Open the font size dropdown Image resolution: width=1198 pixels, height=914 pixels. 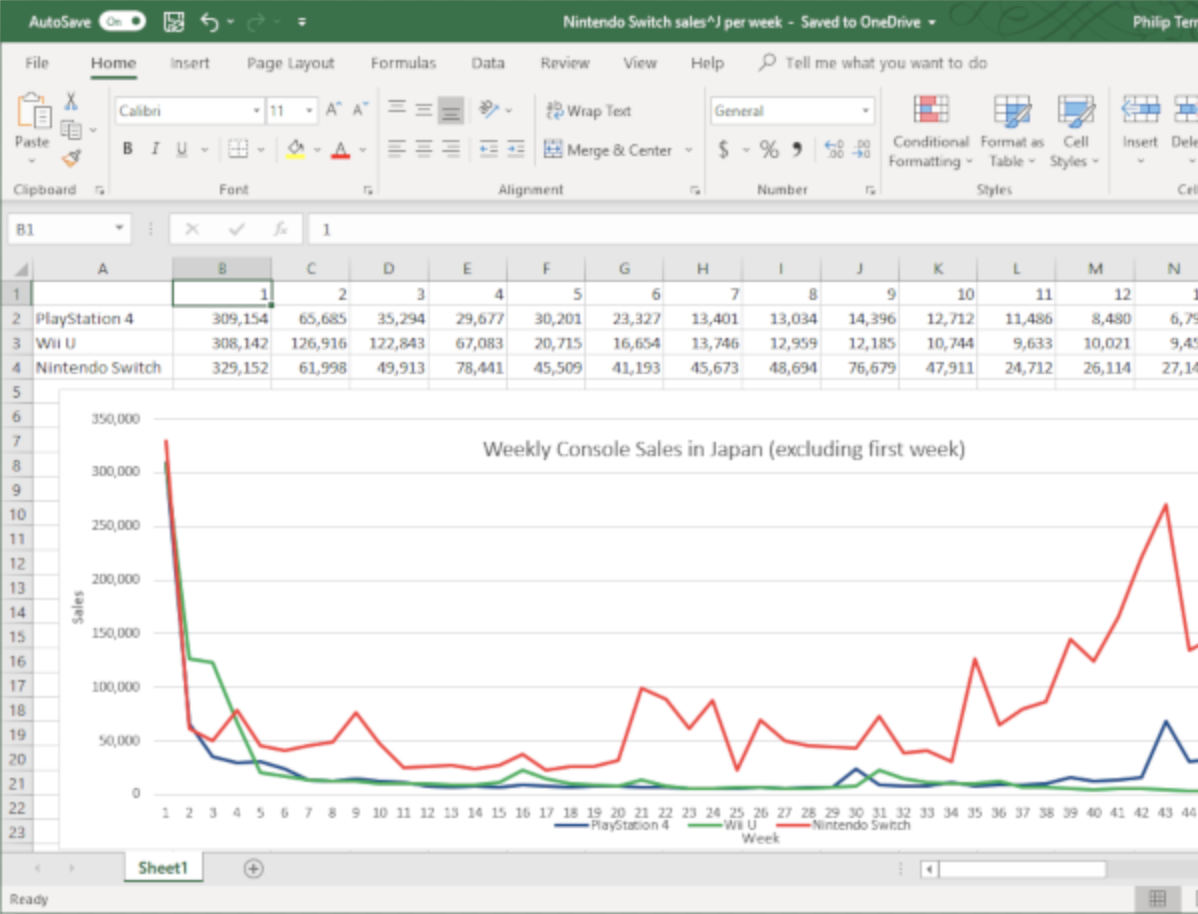309,111
